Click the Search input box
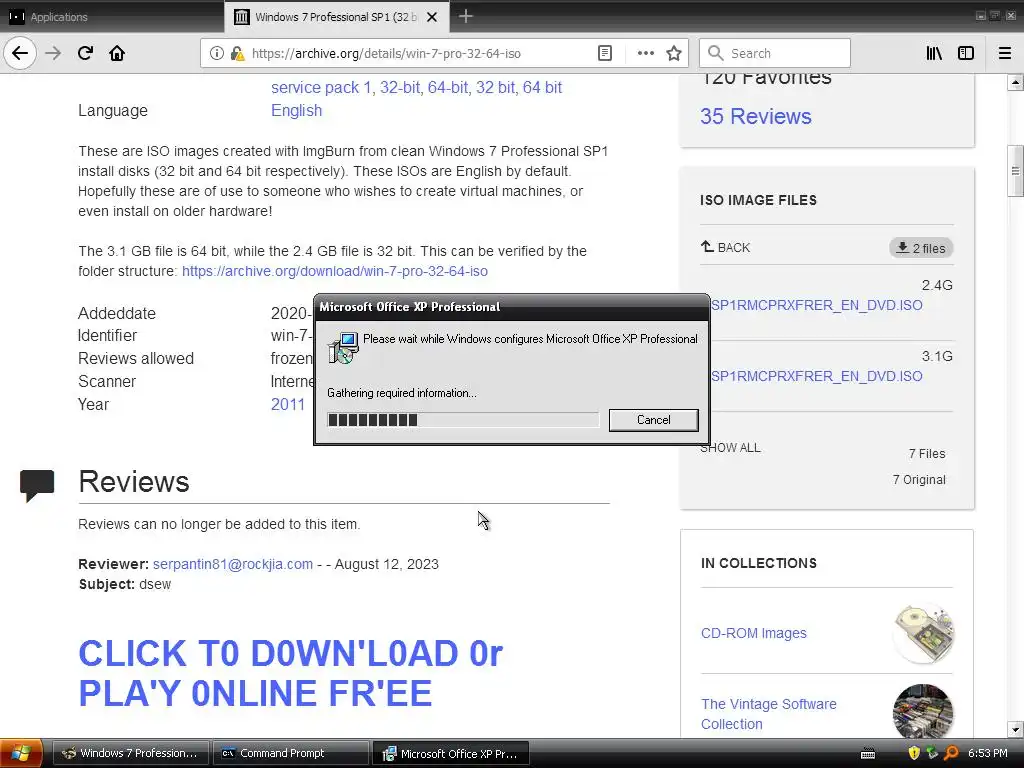The width and height of the screenshot is (1024, 768). [x=775, y=53]
